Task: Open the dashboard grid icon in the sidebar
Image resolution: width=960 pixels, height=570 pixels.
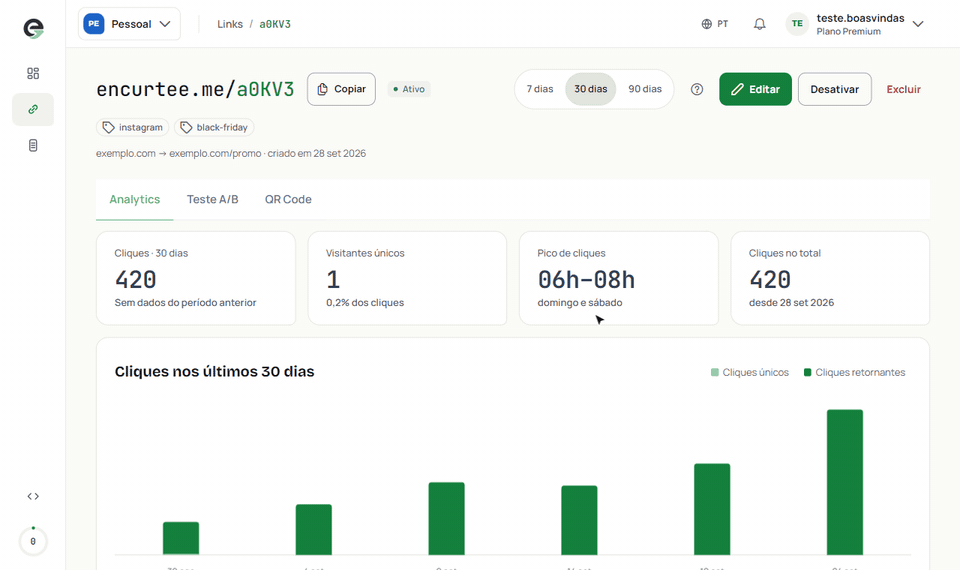Action: point(33,73)
